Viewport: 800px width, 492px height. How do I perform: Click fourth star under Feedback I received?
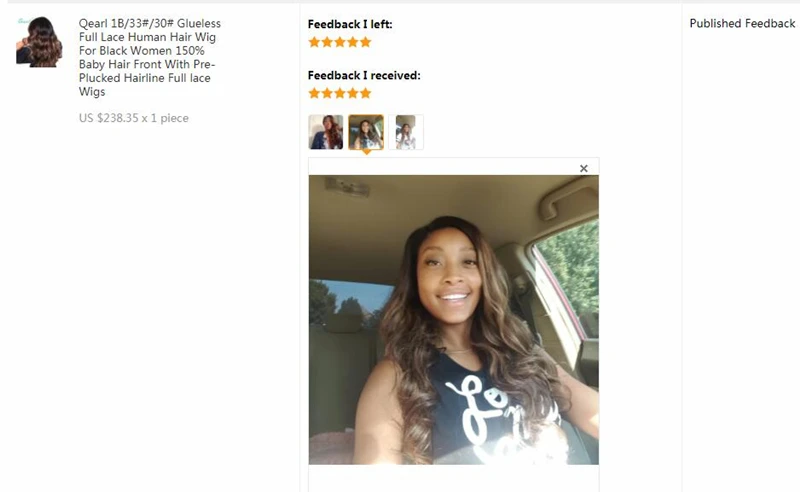353,93
